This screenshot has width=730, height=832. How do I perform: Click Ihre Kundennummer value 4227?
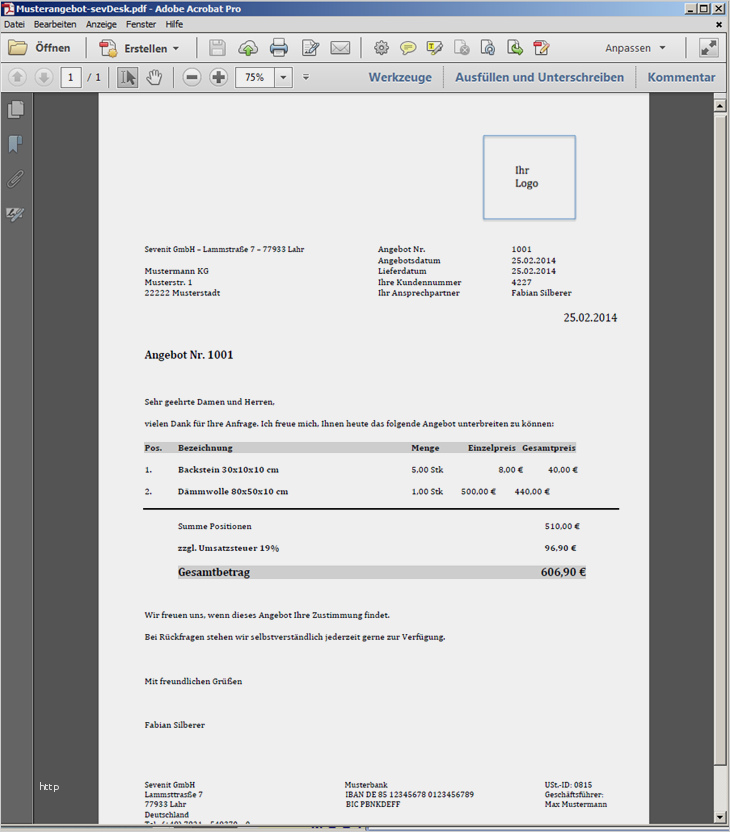click(x=521, y=282)
